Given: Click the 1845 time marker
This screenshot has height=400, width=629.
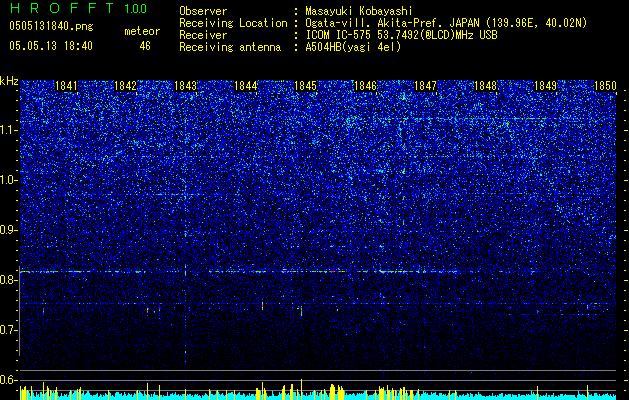Looking at the screenshot, I should tap(306, 86).
